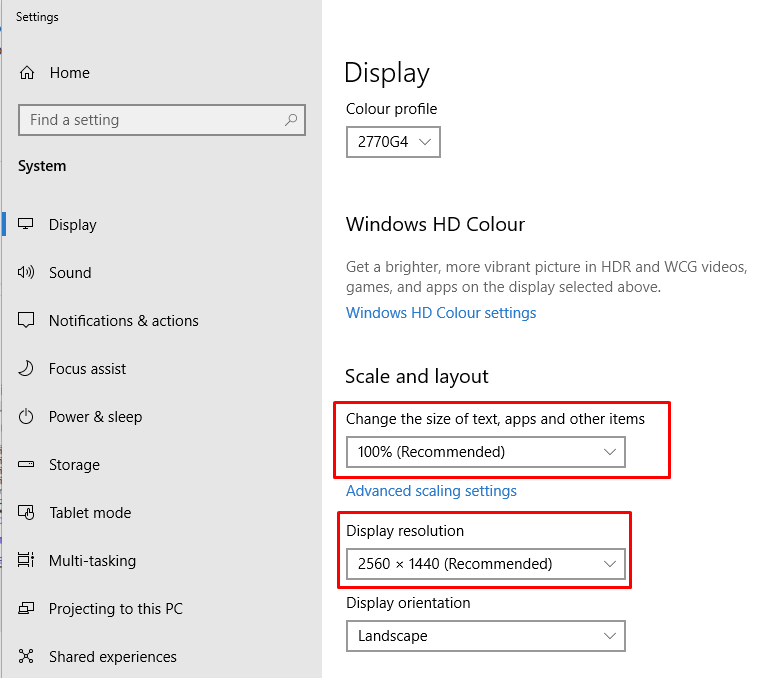Image resolution: width=766 pixels, height=678 pixels.
Task: Click the Notifications & actions speech bubble icon
Action: pos(26,320)
